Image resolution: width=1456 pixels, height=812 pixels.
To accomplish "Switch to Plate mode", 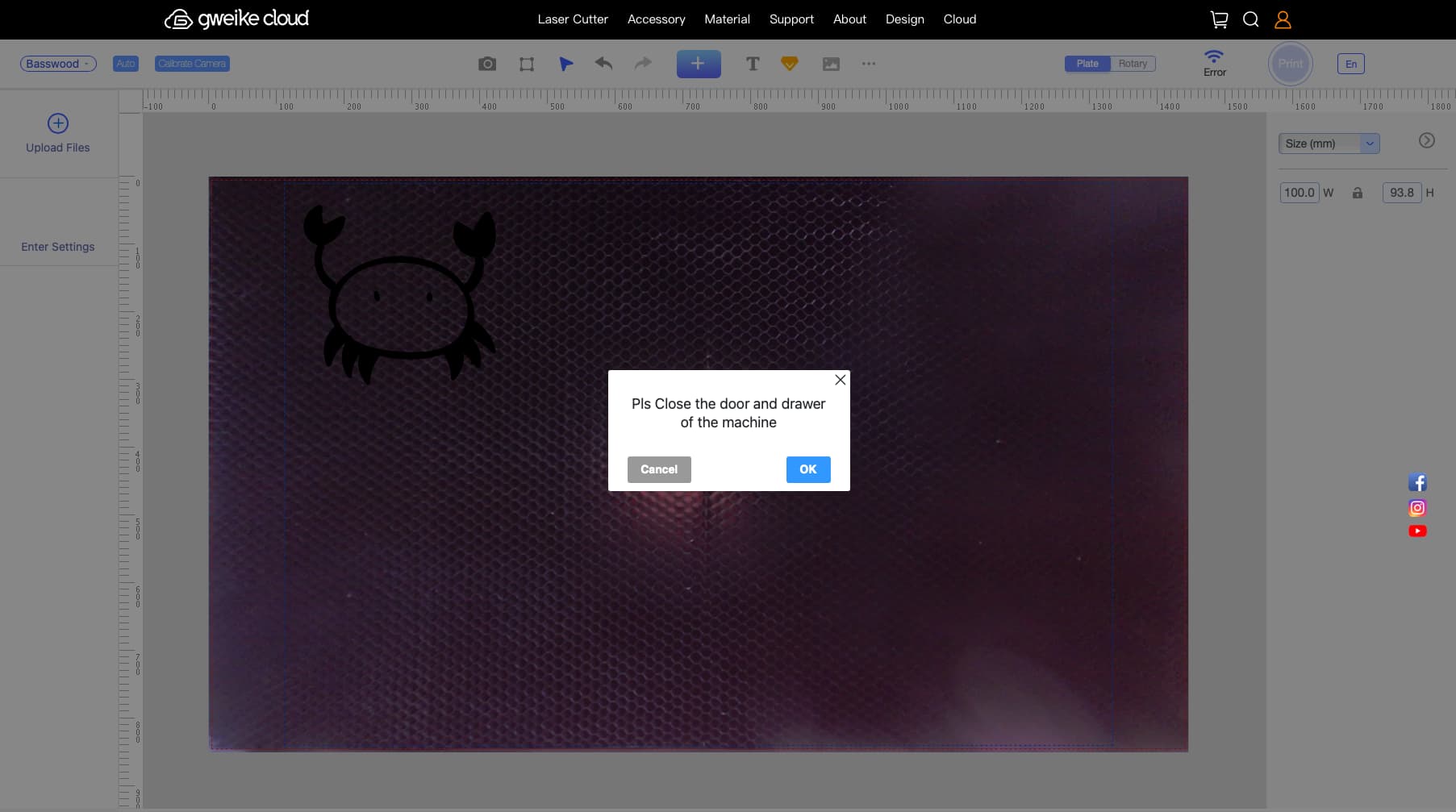I will pyautogui.click(x=1087, y=64).
